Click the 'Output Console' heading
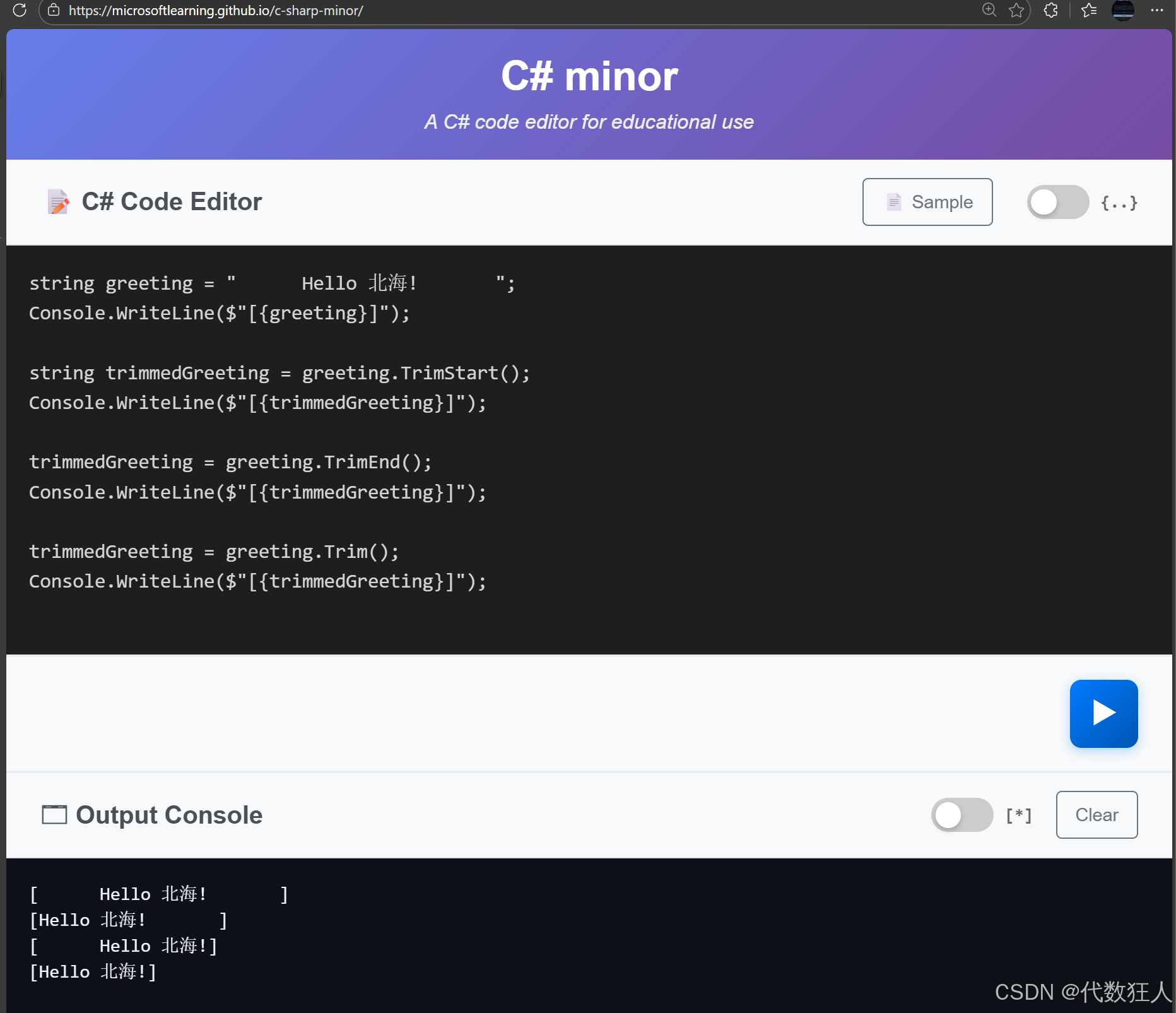 (x=169, y=815)
